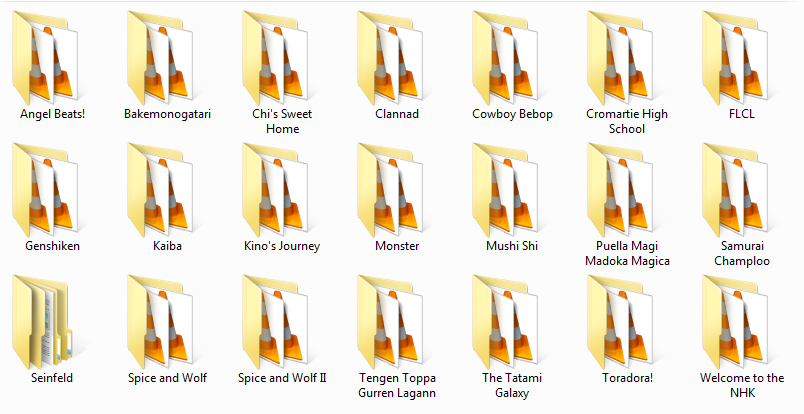This screenshot has width=804, height=414.
Task: Click the "Chi's Sweet Home" name label
Action: [x=282, y=121]
